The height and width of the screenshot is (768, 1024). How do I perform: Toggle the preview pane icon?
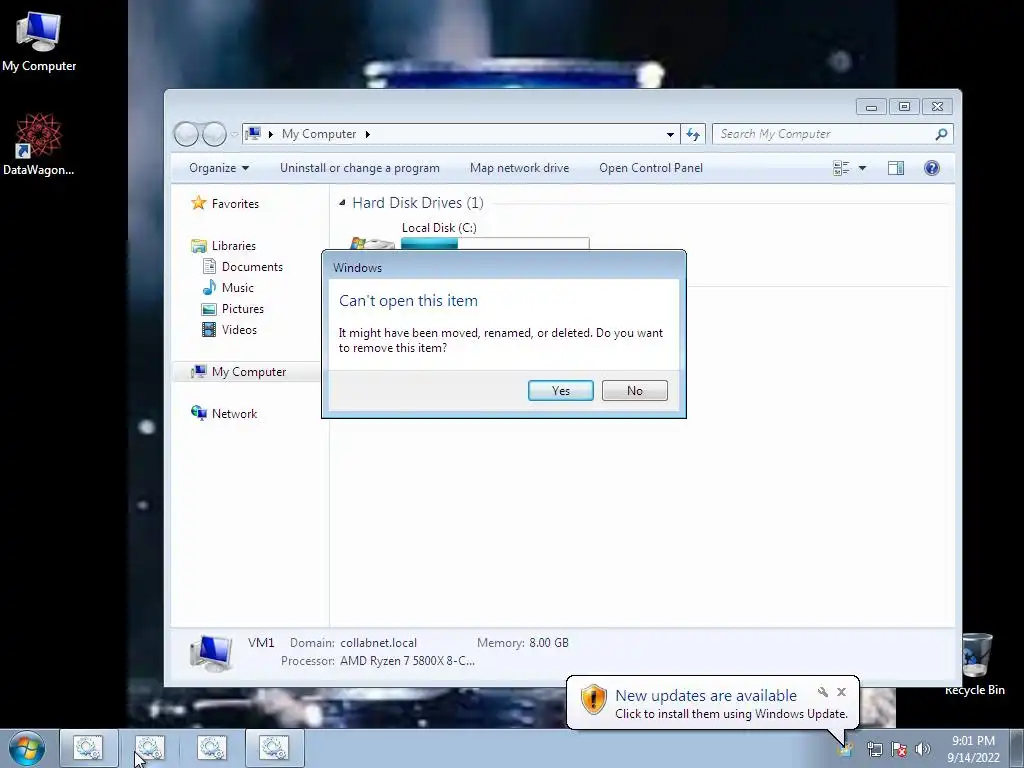(896, 168)
